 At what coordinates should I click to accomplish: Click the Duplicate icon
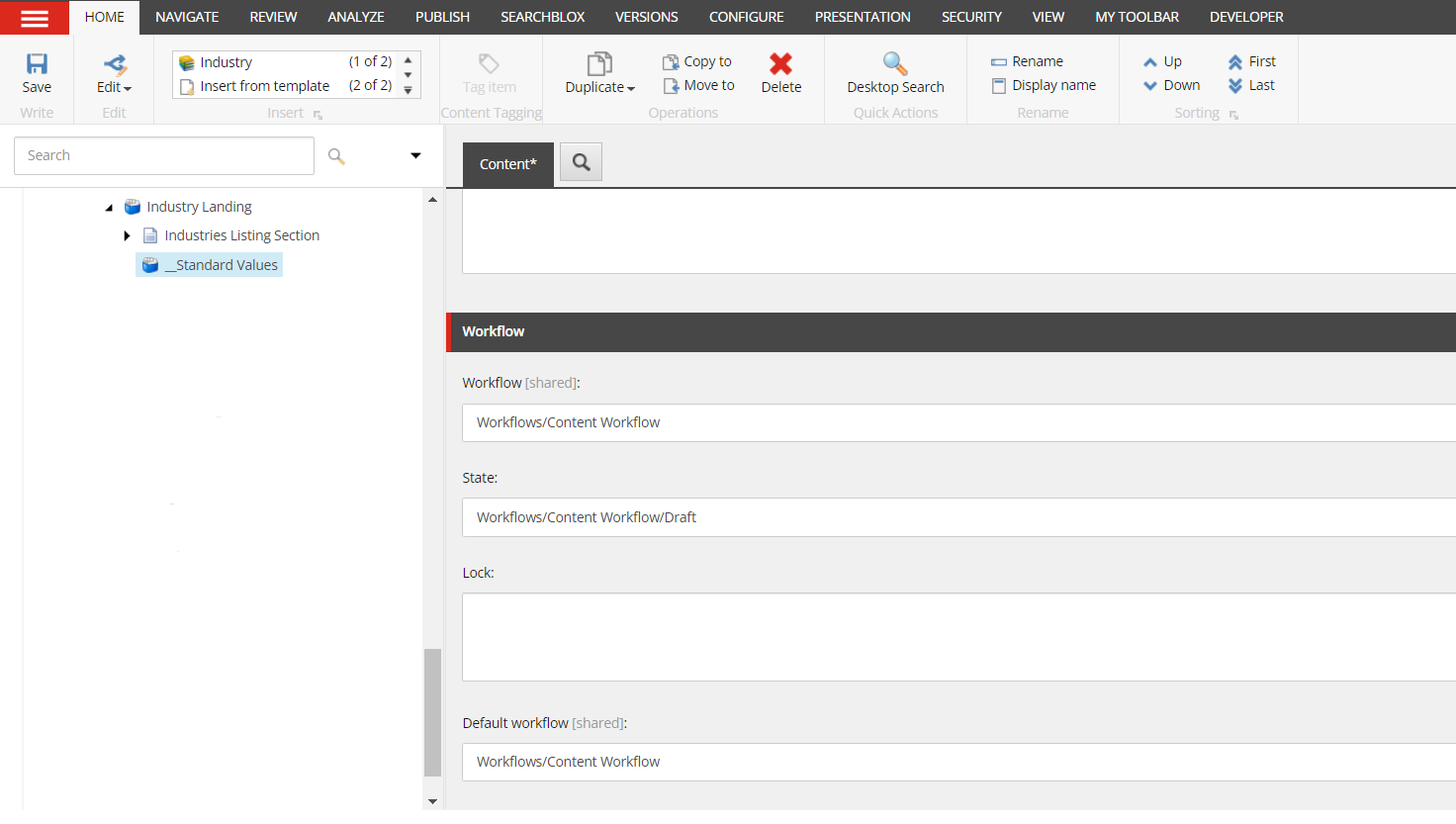click(x=599, y=64)
